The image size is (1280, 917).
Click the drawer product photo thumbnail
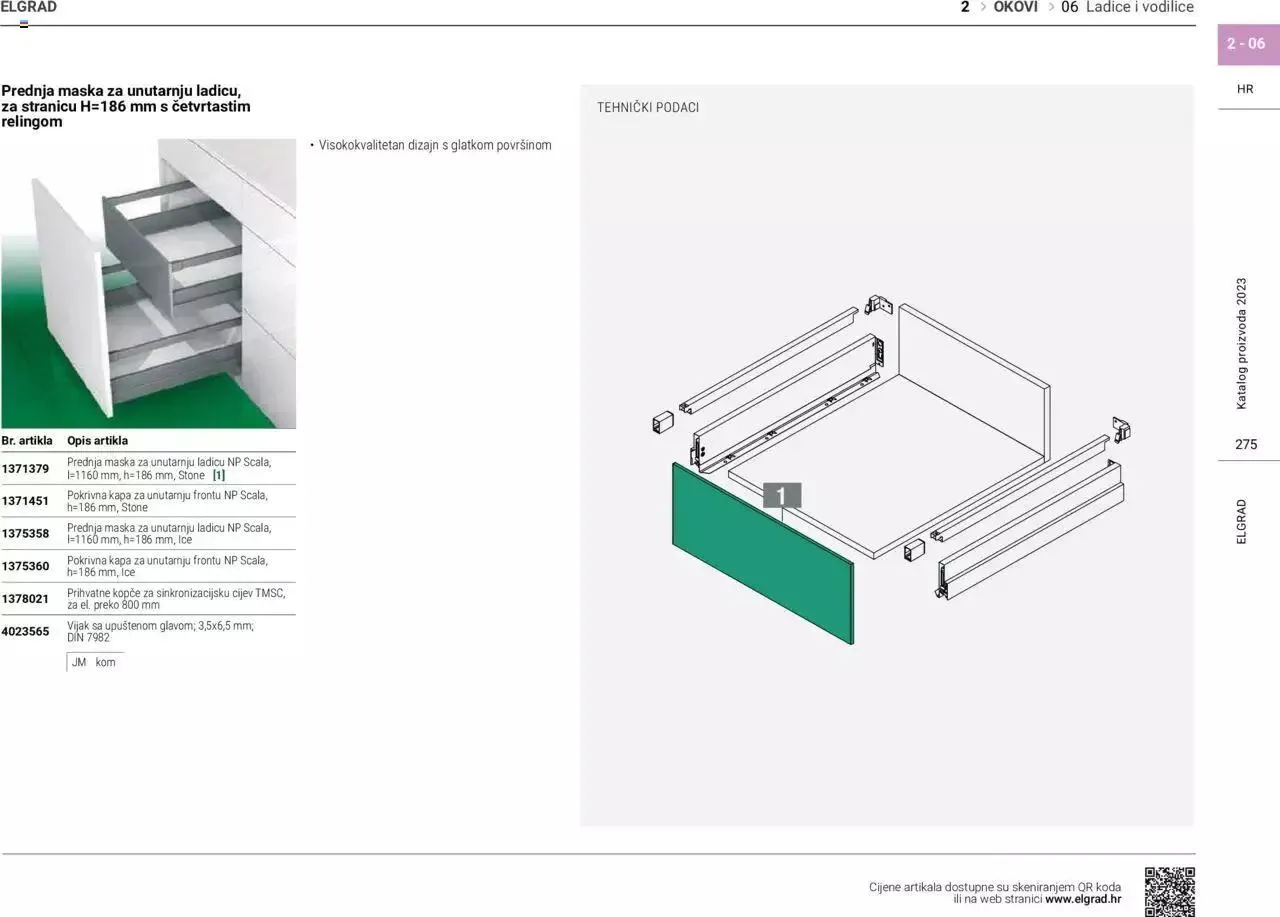148,285
